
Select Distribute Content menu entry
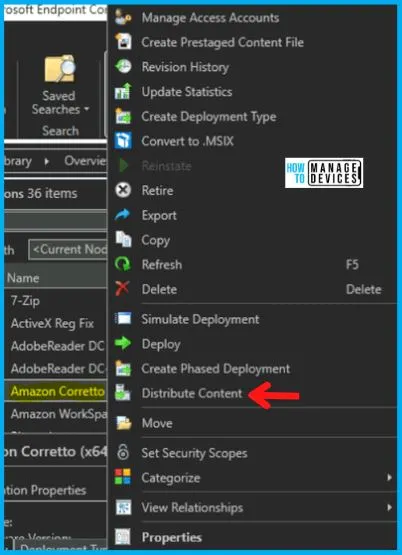(x=192, y=393)
